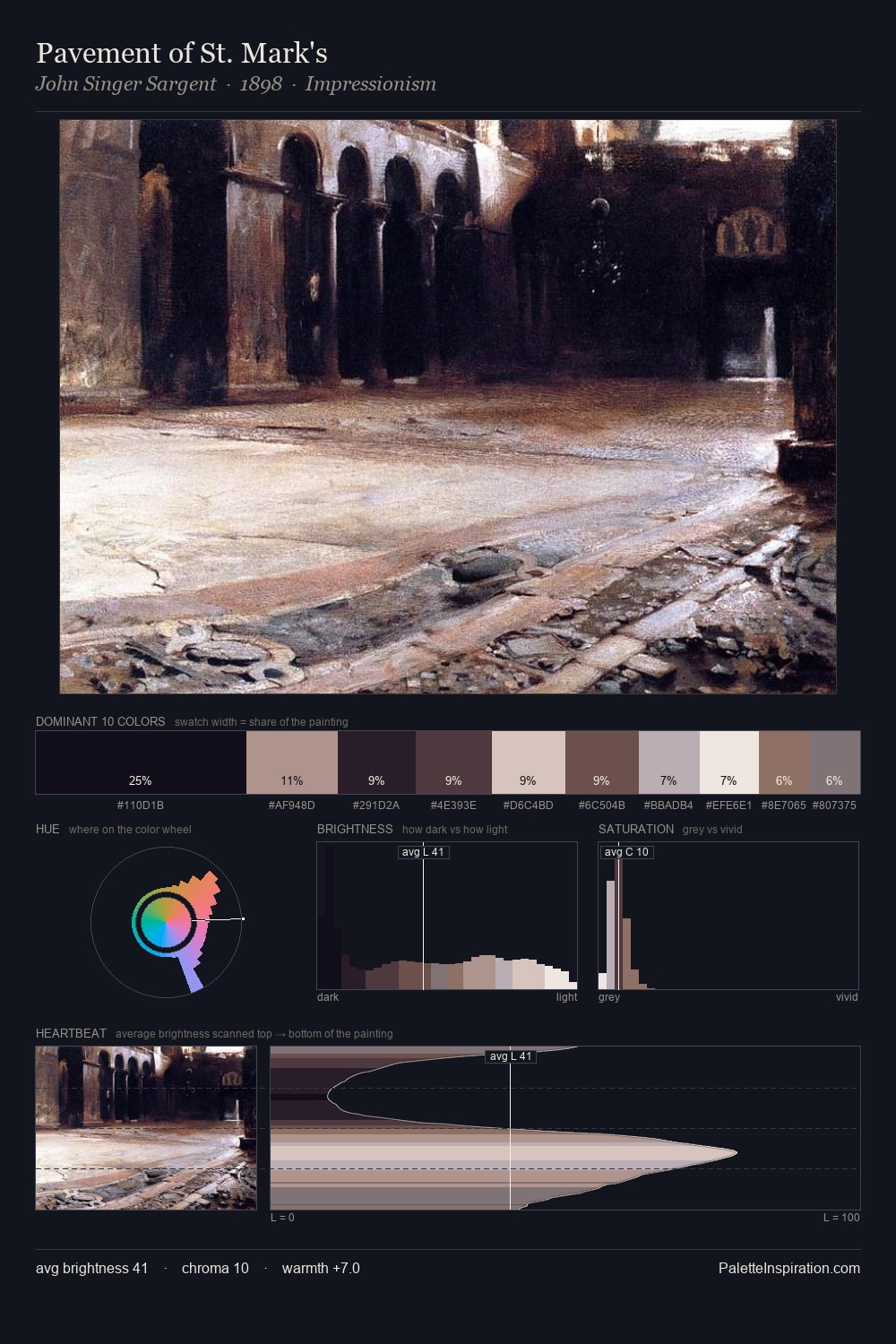Click the hex code text #BBADB4
This screenshot has width=896, height=1344.
click(x=668, y=806)
